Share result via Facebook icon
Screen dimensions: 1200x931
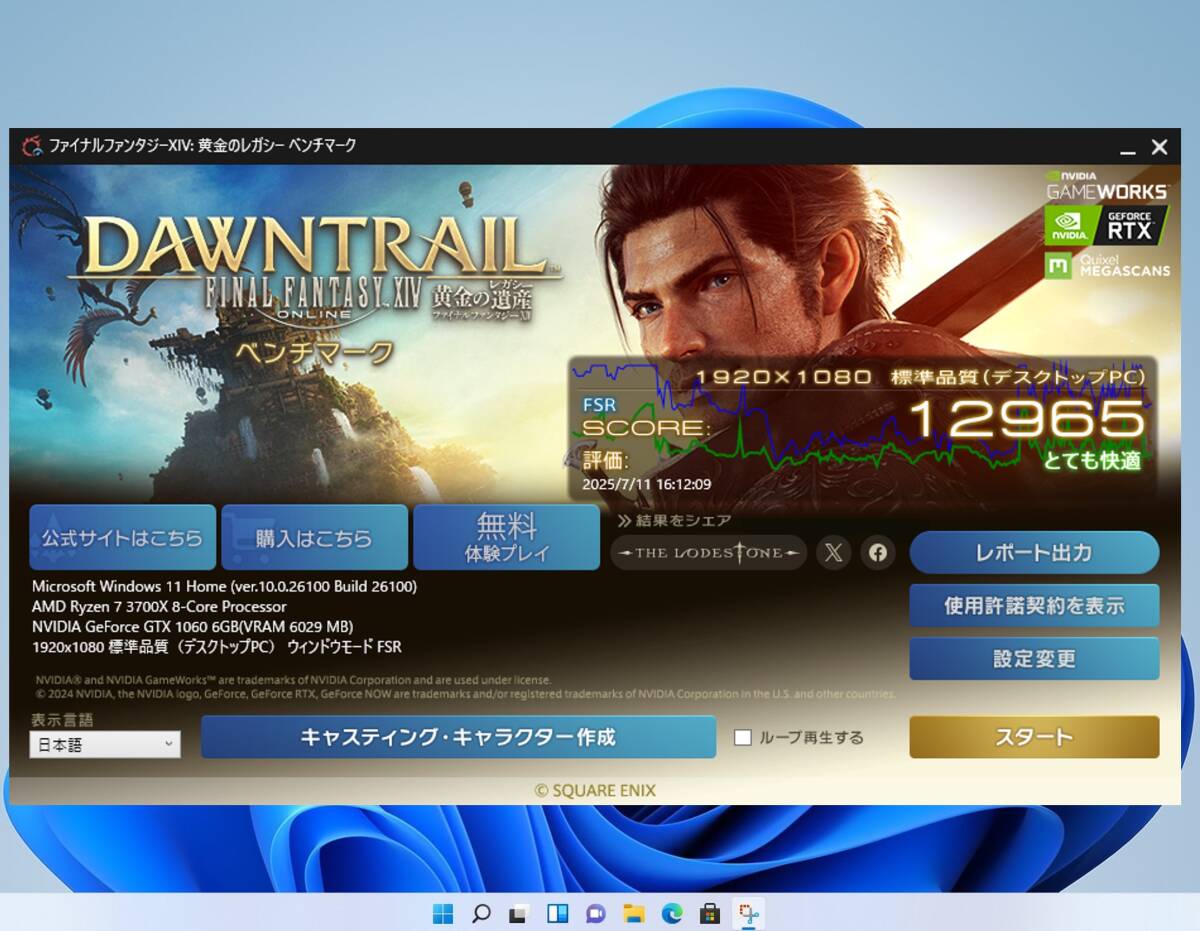[878, 552]
